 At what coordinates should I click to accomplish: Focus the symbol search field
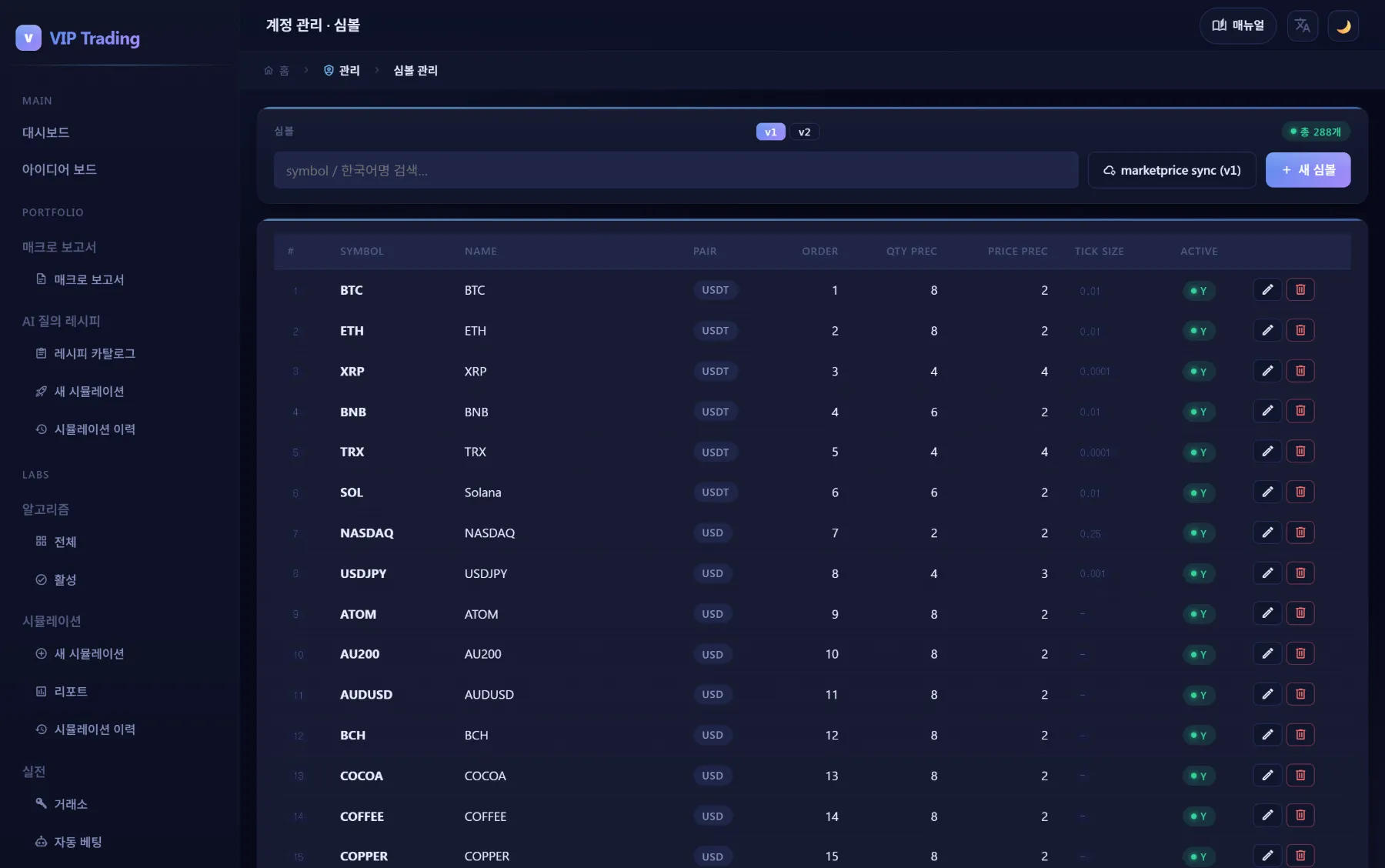(676, 170)
